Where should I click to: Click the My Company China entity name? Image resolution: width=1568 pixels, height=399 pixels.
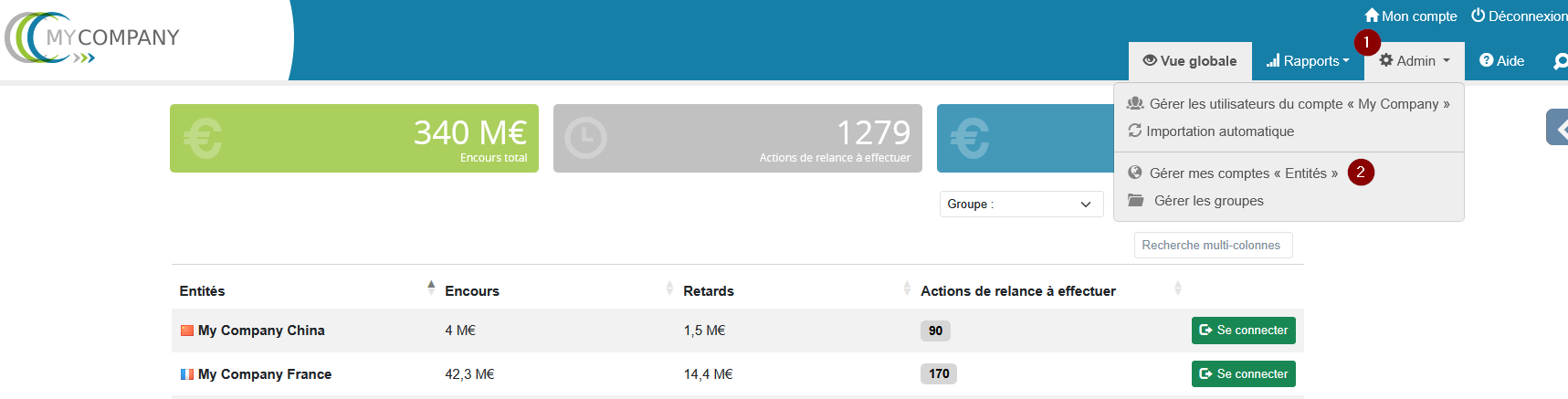click(x=261, y=331)
